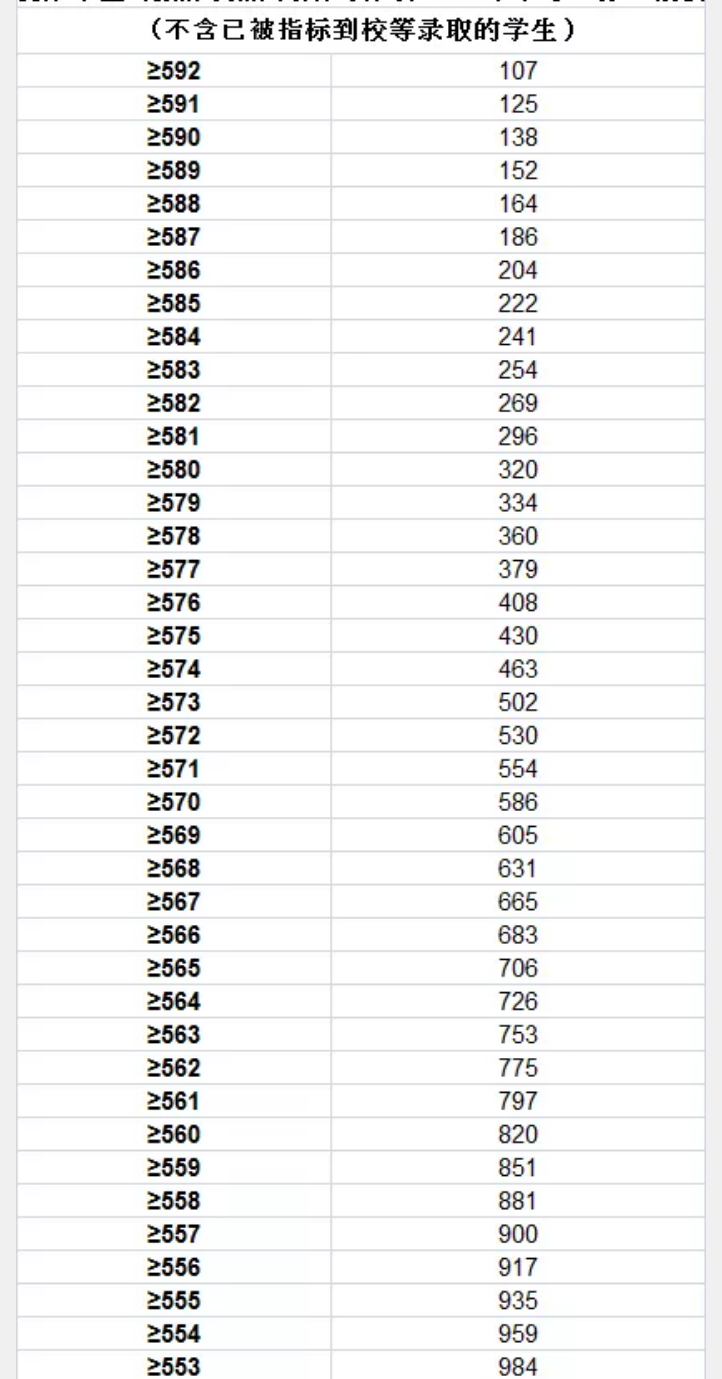This screenshot has height=1379, width=722.
Task: Click the ≥587 score cell
Action: (x=174, y=237)
